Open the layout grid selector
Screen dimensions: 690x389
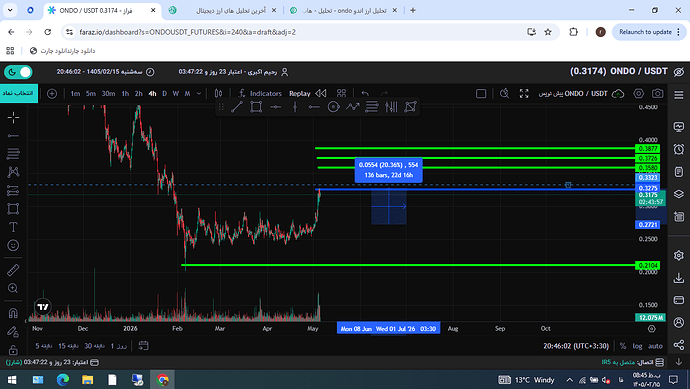[341, 93]
